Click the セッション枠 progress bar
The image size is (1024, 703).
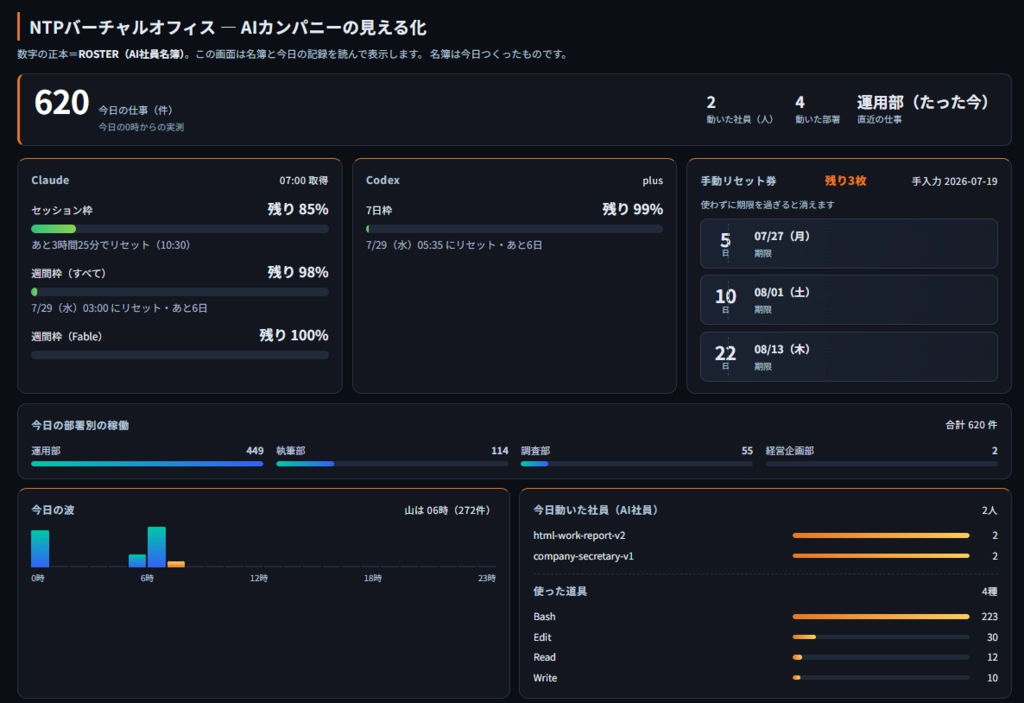(x=180, y=229)
